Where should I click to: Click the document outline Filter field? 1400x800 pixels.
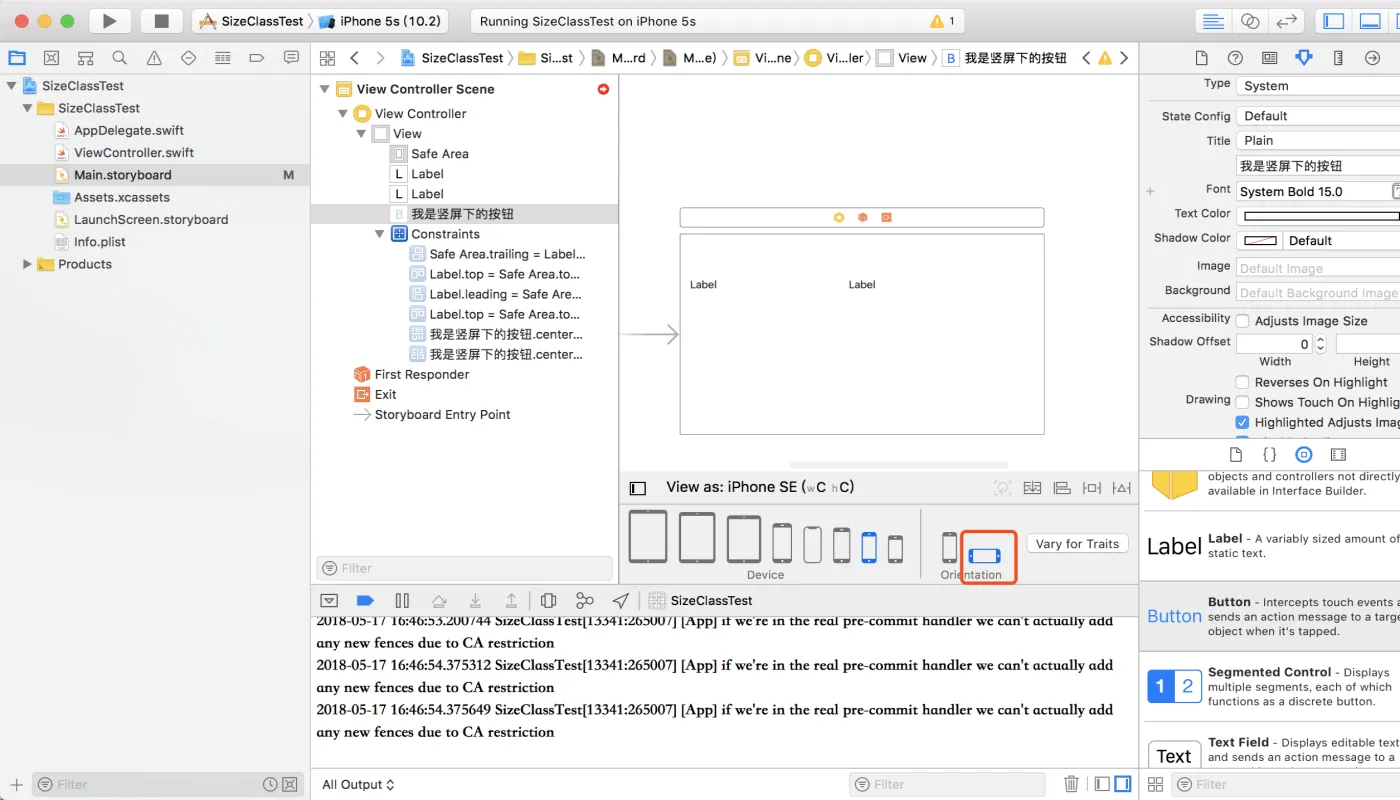click(465, 568)
